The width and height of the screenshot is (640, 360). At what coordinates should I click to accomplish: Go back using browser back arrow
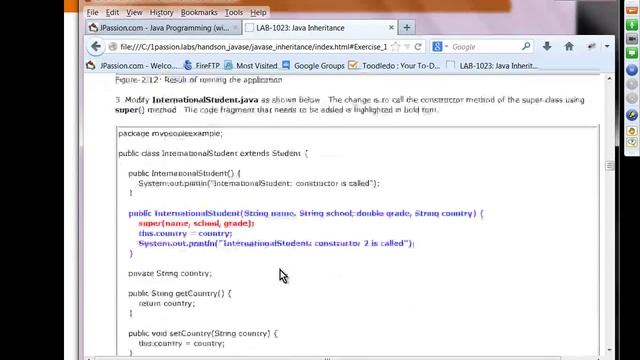96,47
